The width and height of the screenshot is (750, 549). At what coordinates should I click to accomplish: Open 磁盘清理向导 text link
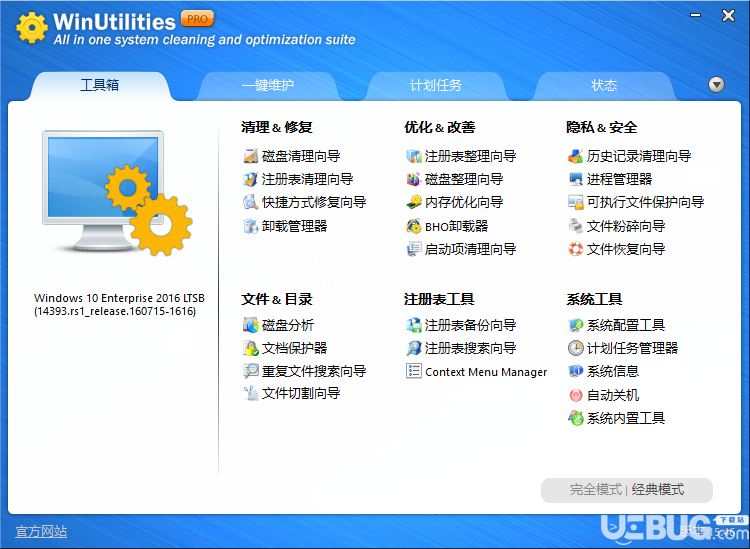[x=301, y=156]
